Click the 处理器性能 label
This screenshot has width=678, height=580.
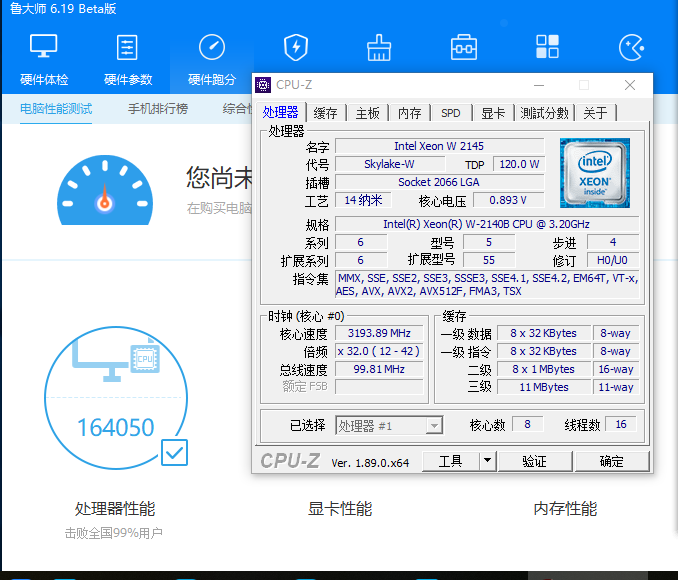115,509
